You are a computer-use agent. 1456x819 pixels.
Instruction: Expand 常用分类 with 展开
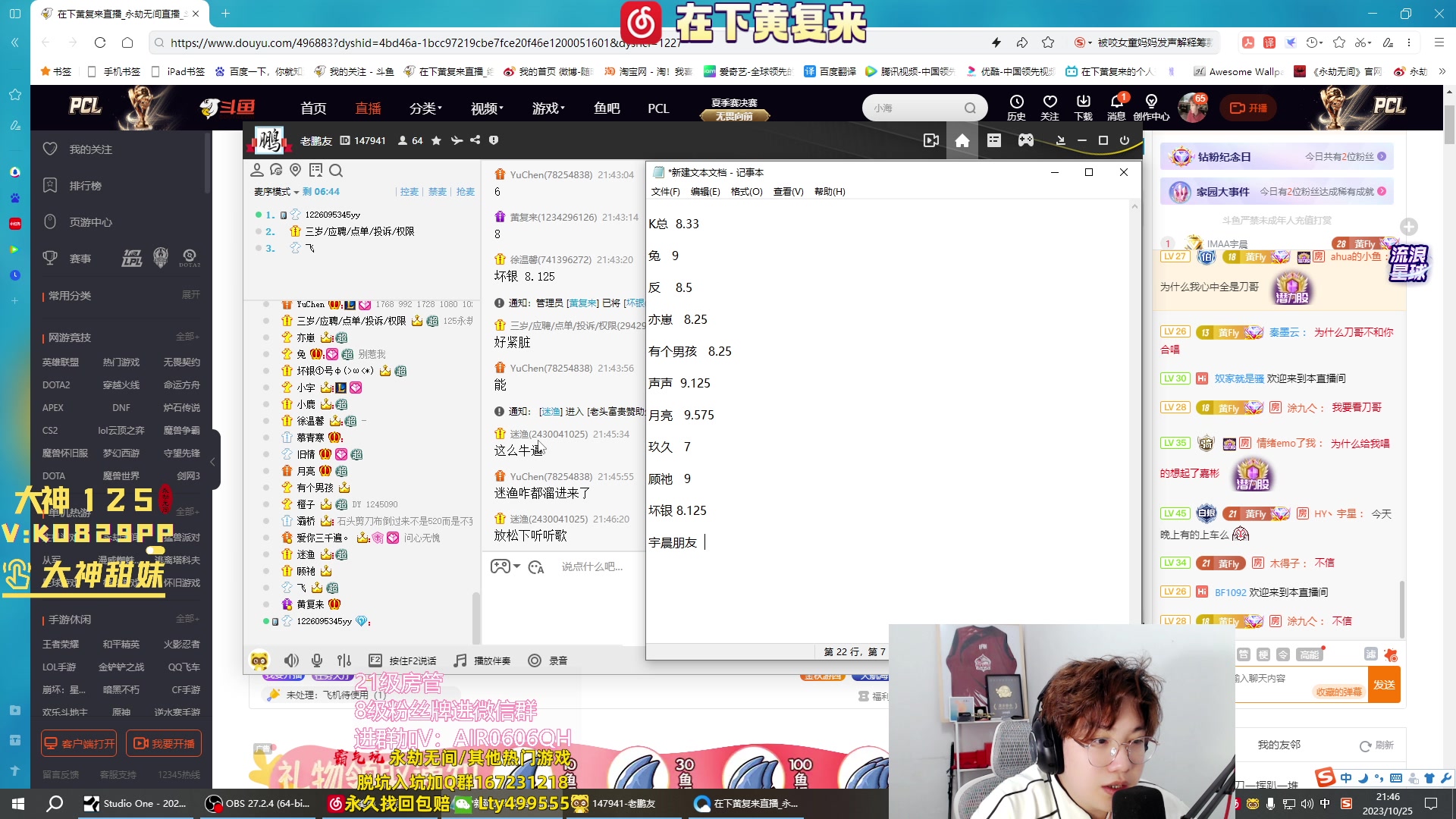tap(191, 295)
